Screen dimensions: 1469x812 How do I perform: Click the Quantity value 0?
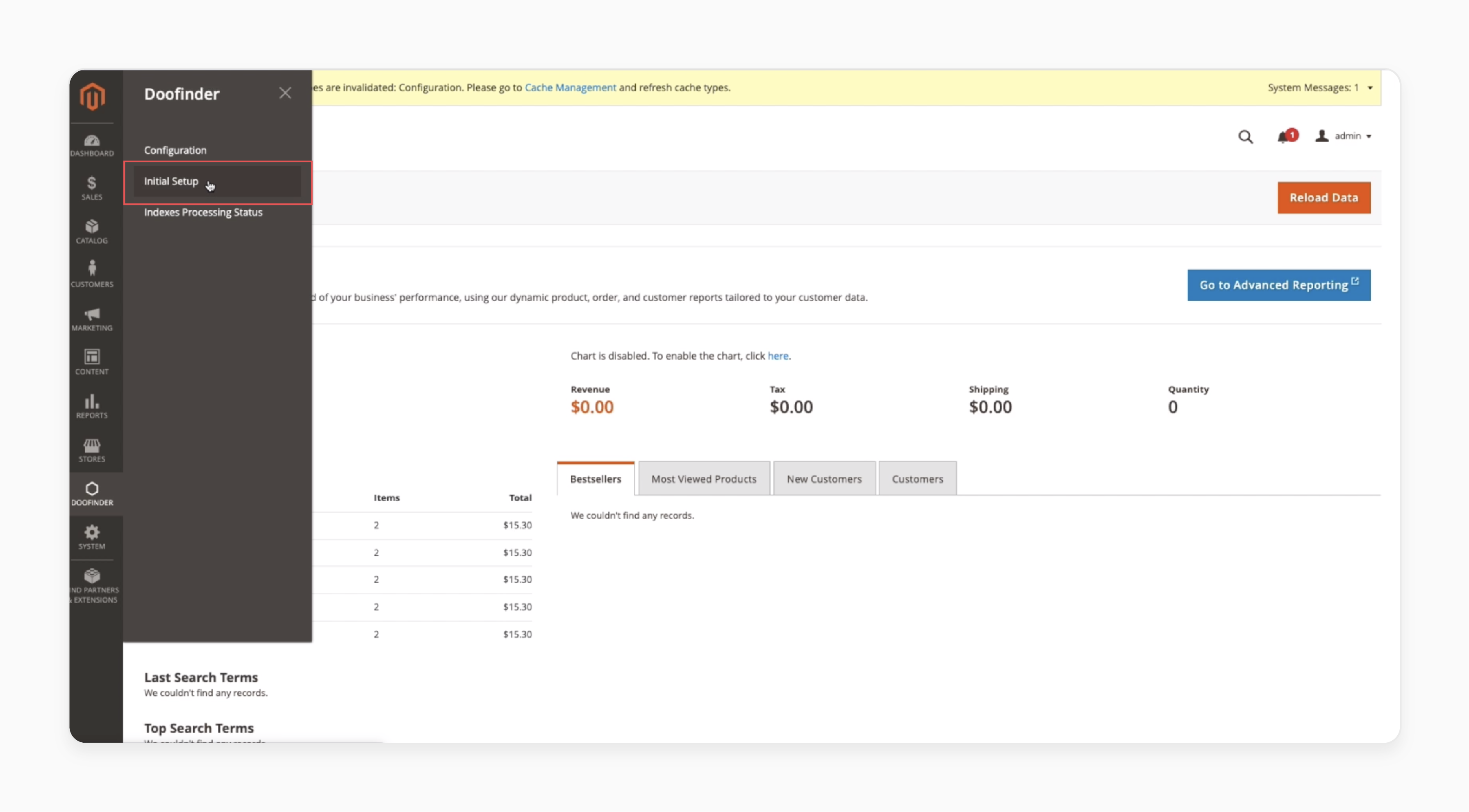click(x=1173, y=407)
